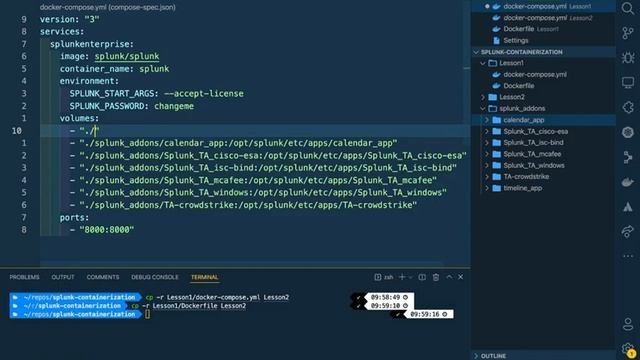Kill terminal with the trash icon
The image size is (640, 360).
pyautogui.click(x=436, y=277)
